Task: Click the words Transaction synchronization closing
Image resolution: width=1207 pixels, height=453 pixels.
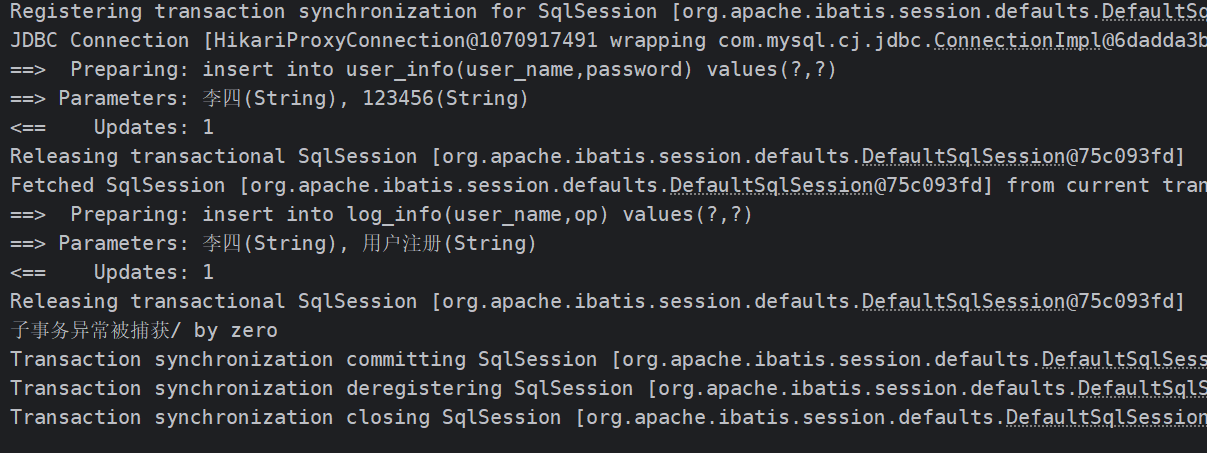Action: tap(219, 417)
